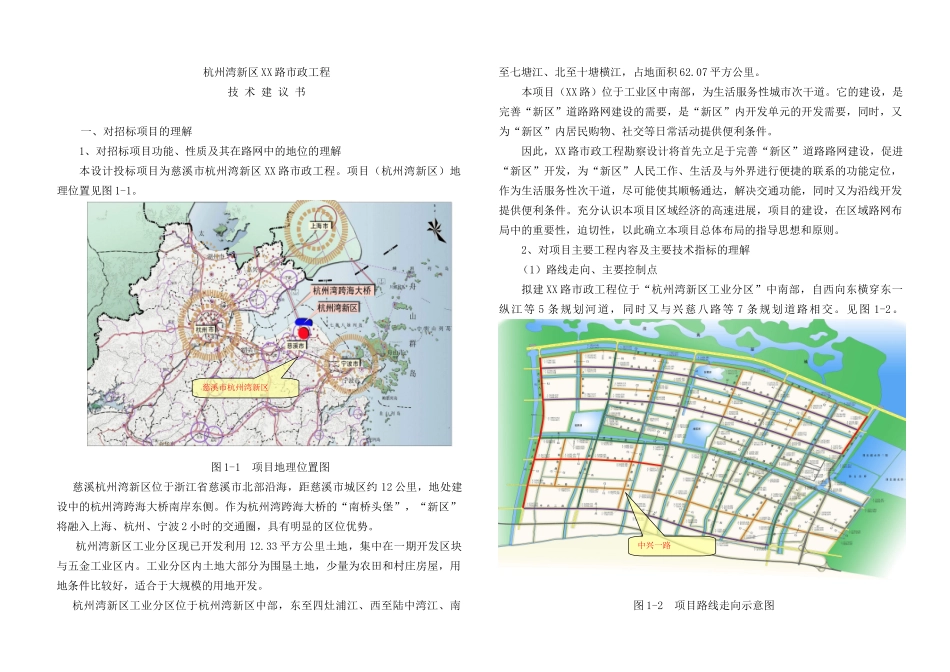Image resolution: width=950 pixels, height=672 pixels.
Task: Click heading '2、对项目主要工程内容及主要技术指标的理解'
Action: click(636, 250)
